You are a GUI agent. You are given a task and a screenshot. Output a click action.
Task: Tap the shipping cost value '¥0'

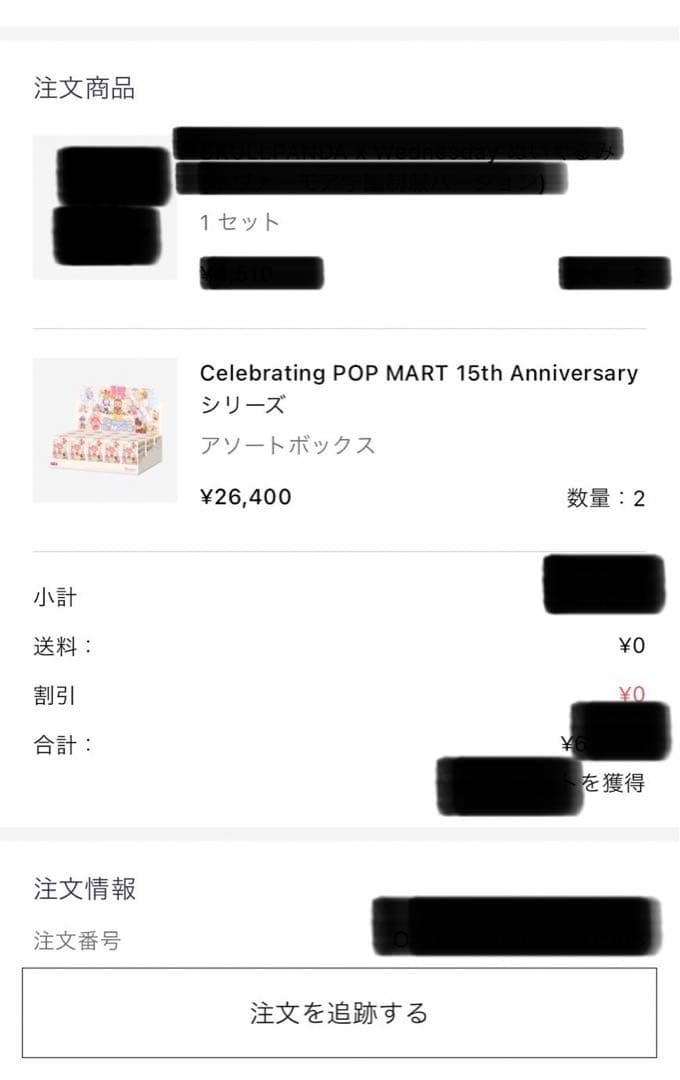click(630, 645)
